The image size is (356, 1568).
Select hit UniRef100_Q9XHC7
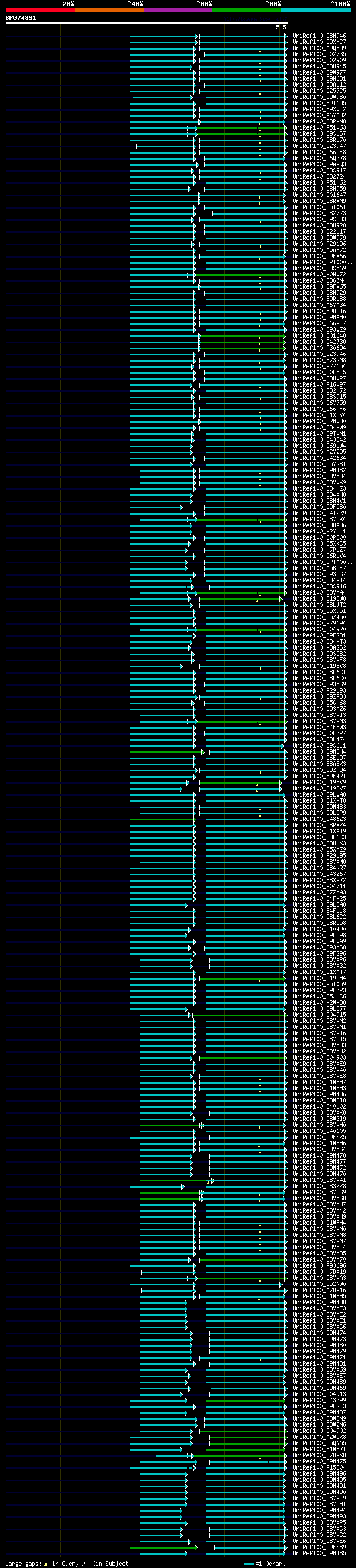click(x=319, y=42)
